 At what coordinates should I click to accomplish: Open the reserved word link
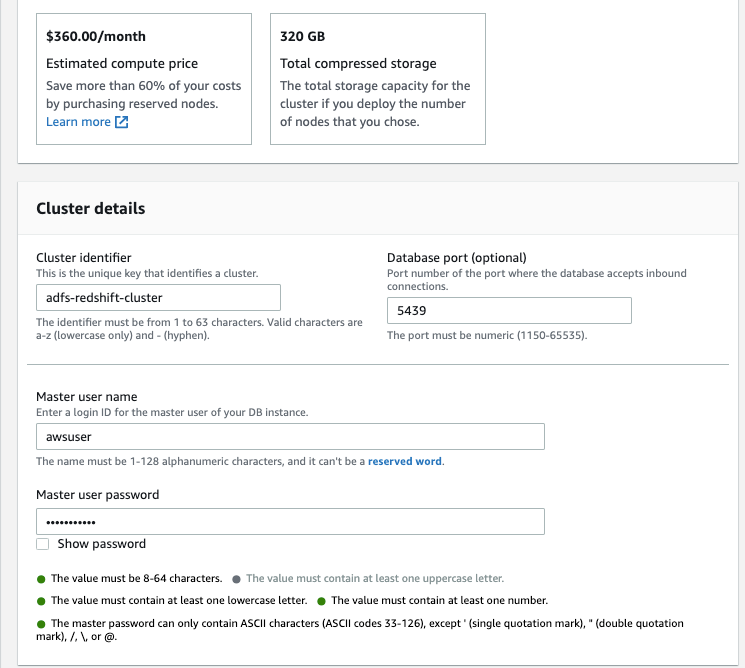[x=405, y=461]
